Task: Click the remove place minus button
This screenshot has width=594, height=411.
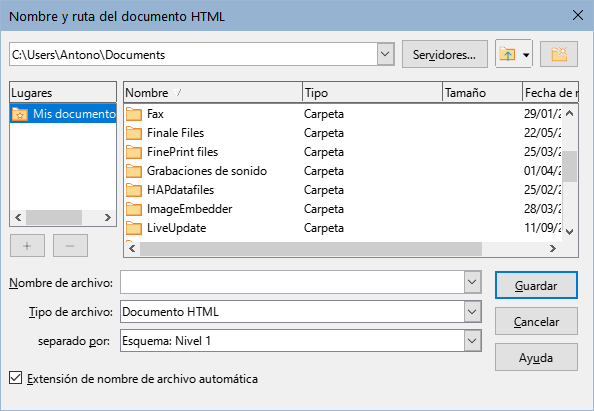Action: 70,246
